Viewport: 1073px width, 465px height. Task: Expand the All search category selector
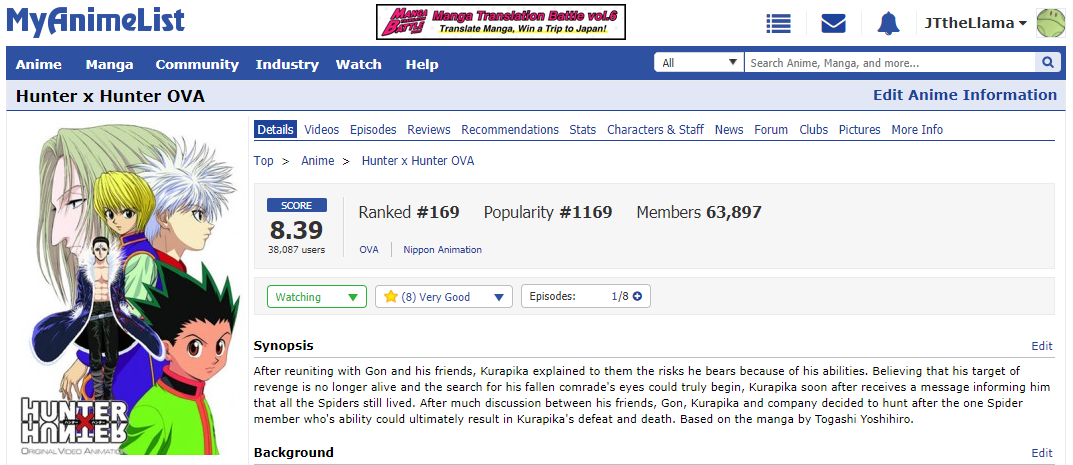pos(699,63)
